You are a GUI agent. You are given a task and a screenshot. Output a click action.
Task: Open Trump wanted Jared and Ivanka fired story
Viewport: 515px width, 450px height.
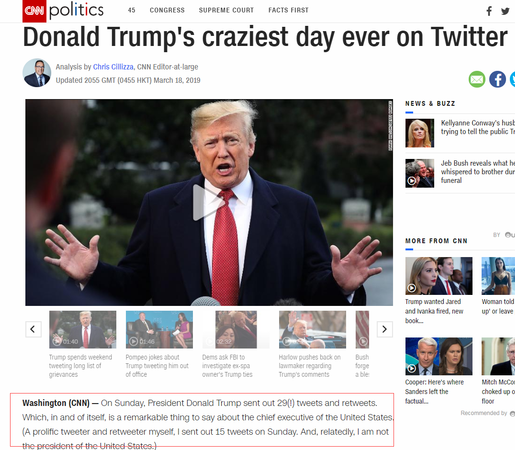[x=434, y=311]
